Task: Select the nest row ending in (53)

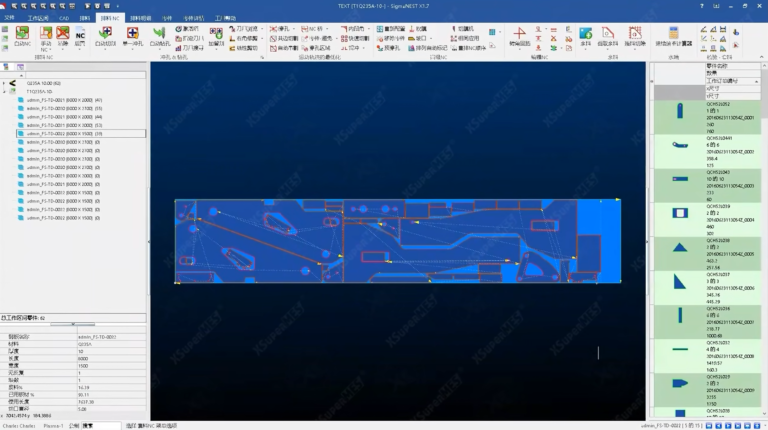Action: tap(64, 125)
